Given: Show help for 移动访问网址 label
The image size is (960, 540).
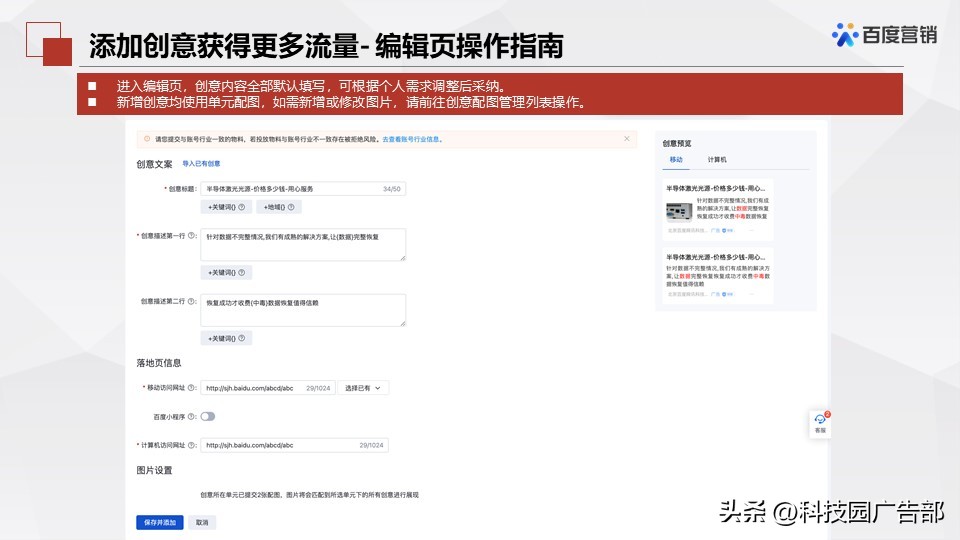Looking at the screenshot, I should coord(192,388).
